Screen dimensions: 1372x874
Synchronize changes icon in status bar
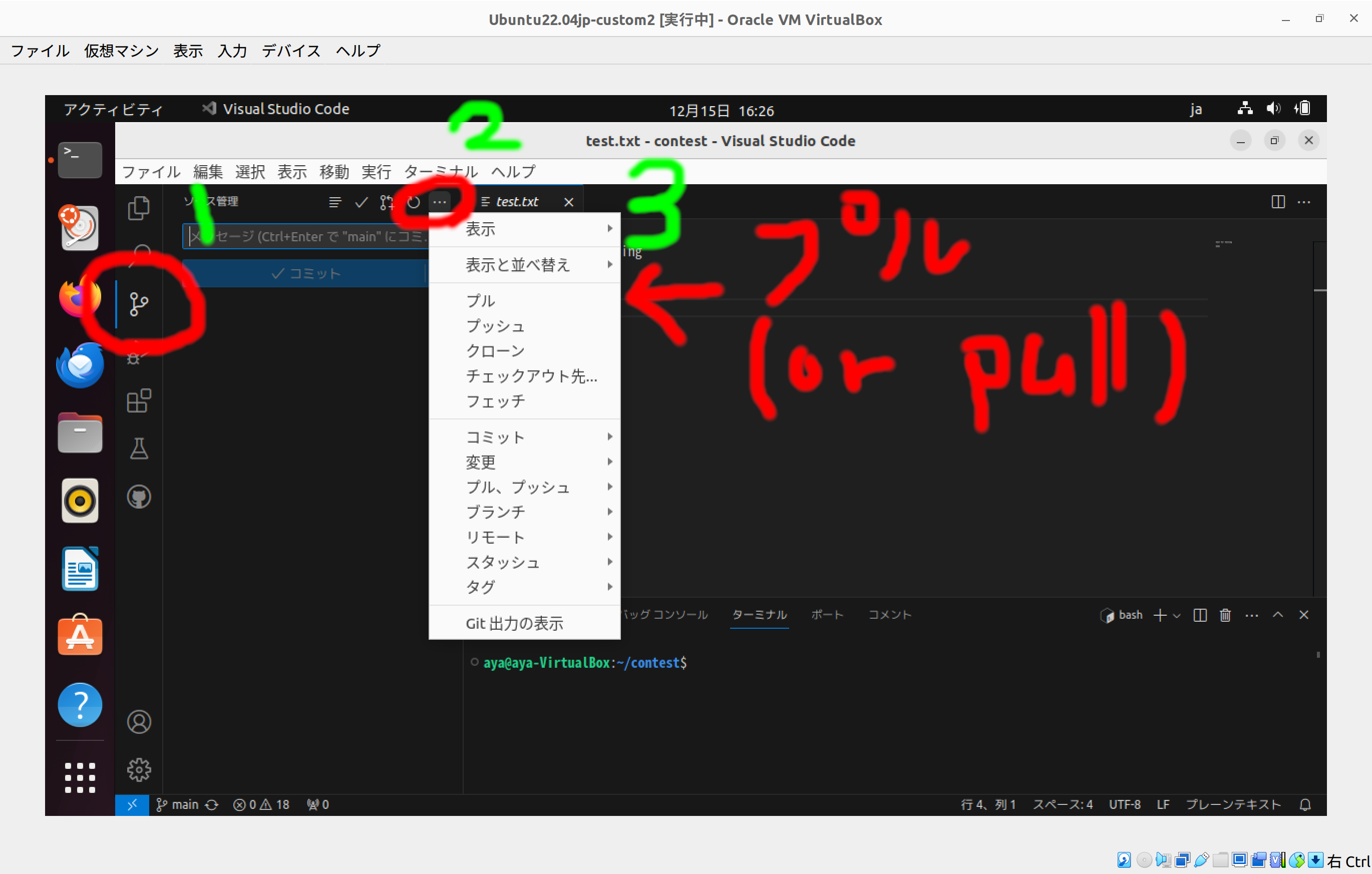click(212, 804)
